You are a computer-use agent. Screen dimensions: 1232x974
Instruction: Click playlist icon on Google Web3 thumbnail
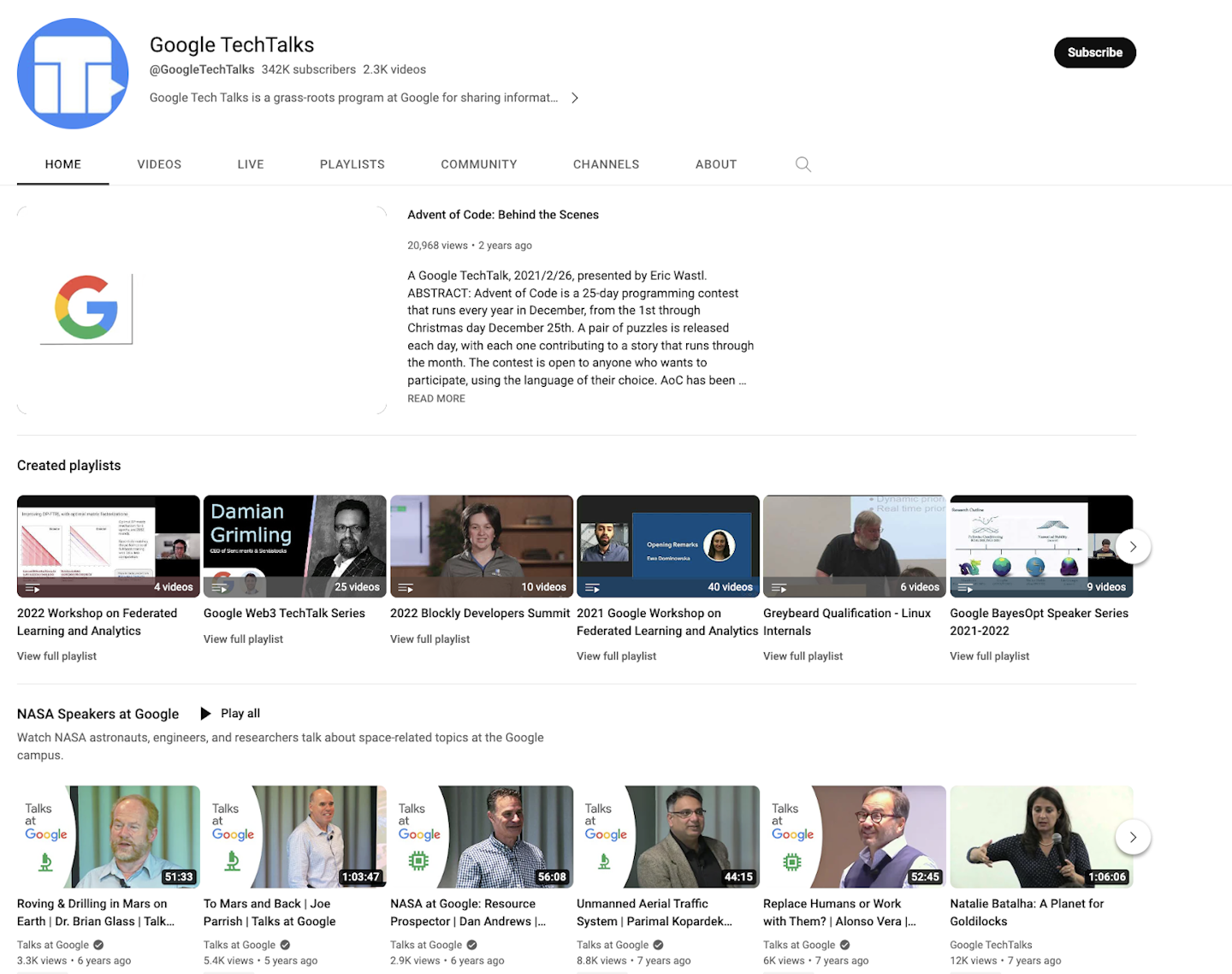pyautogui.click(x=219, y=588)
